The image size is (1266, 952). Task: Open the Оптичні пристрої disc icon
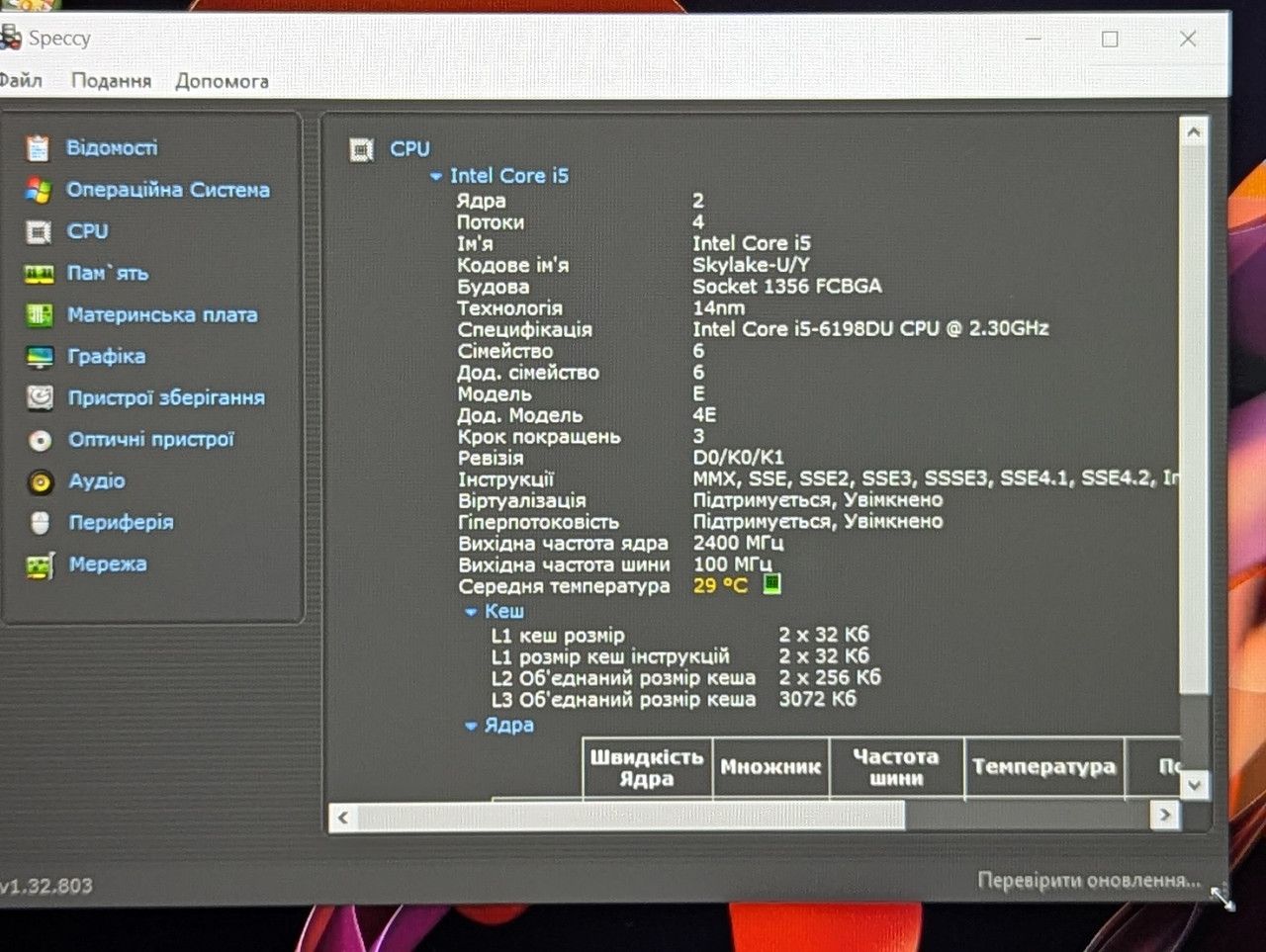click(x=40, y=440)
